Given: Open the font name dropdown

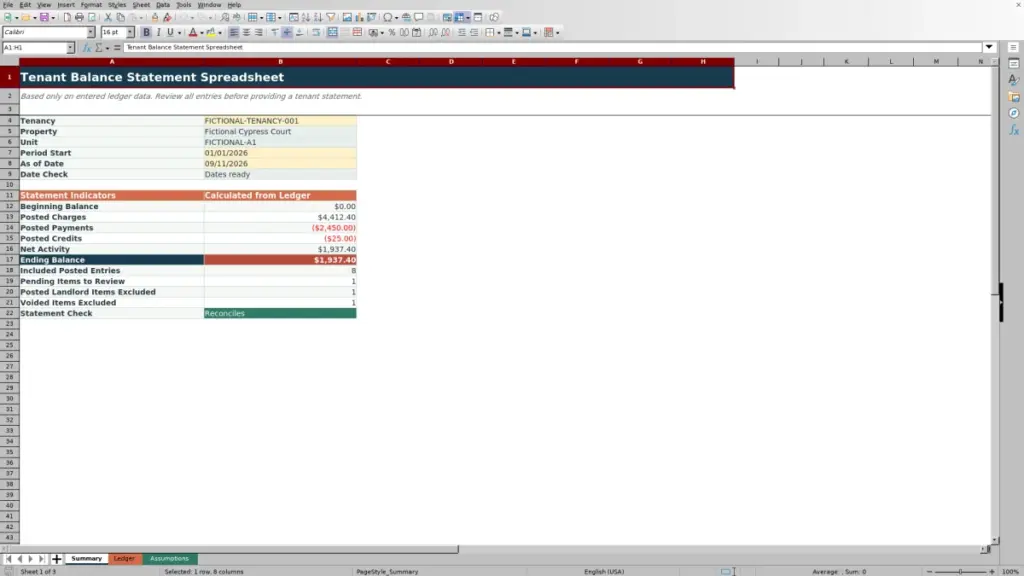Looking at the screenshot, I should pos(91,32).
